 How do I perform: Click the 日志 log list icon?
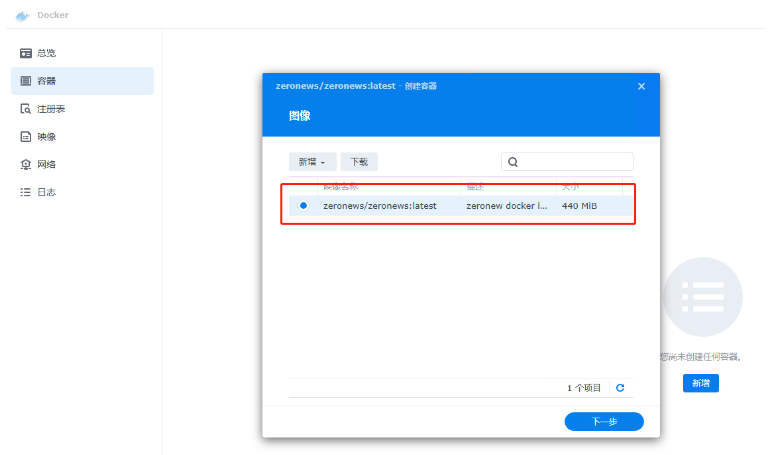(26, 192)
